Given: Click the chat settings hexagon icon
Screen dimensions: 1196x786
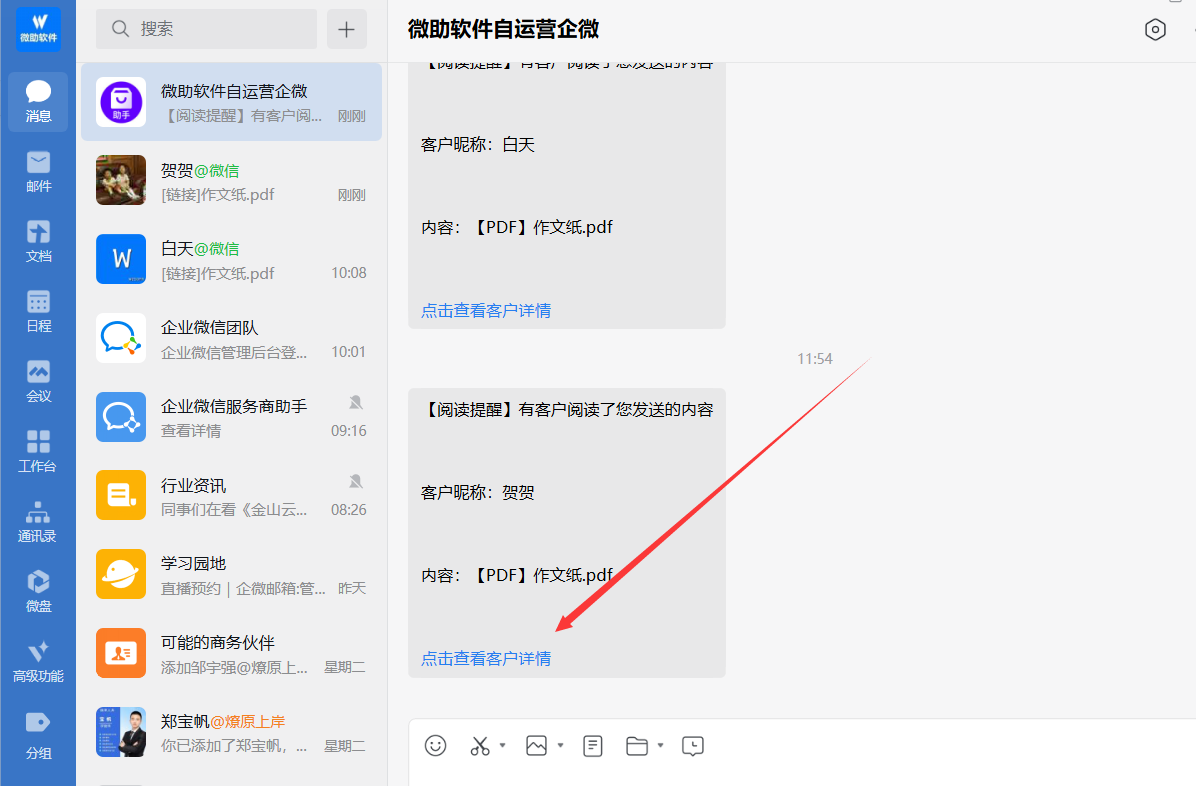Looking at the screenshot, I should (1155, 30).
